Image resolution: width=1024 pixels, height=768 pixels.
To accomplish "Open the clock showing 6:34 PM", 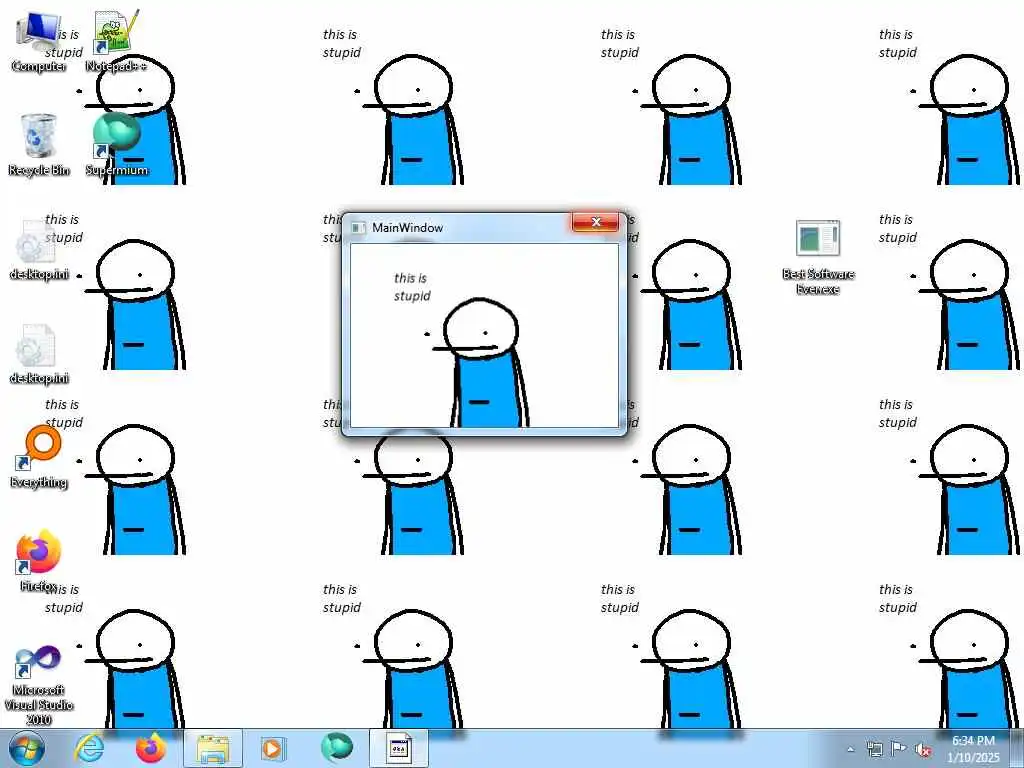I will [973, 749].
